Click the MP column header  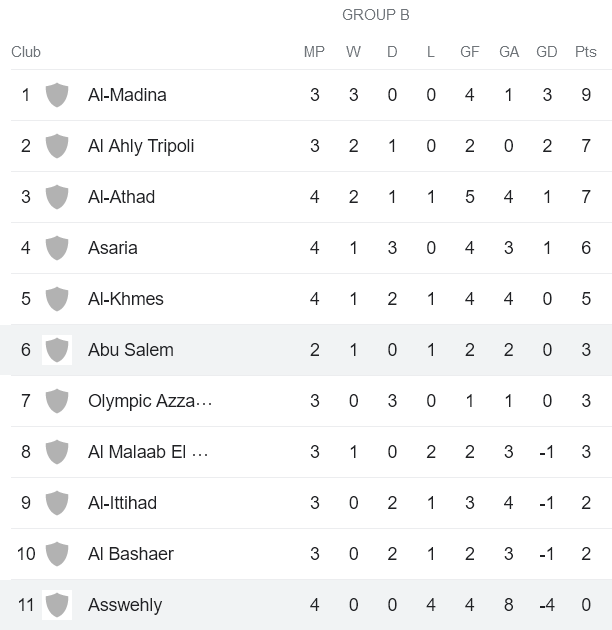314,52
